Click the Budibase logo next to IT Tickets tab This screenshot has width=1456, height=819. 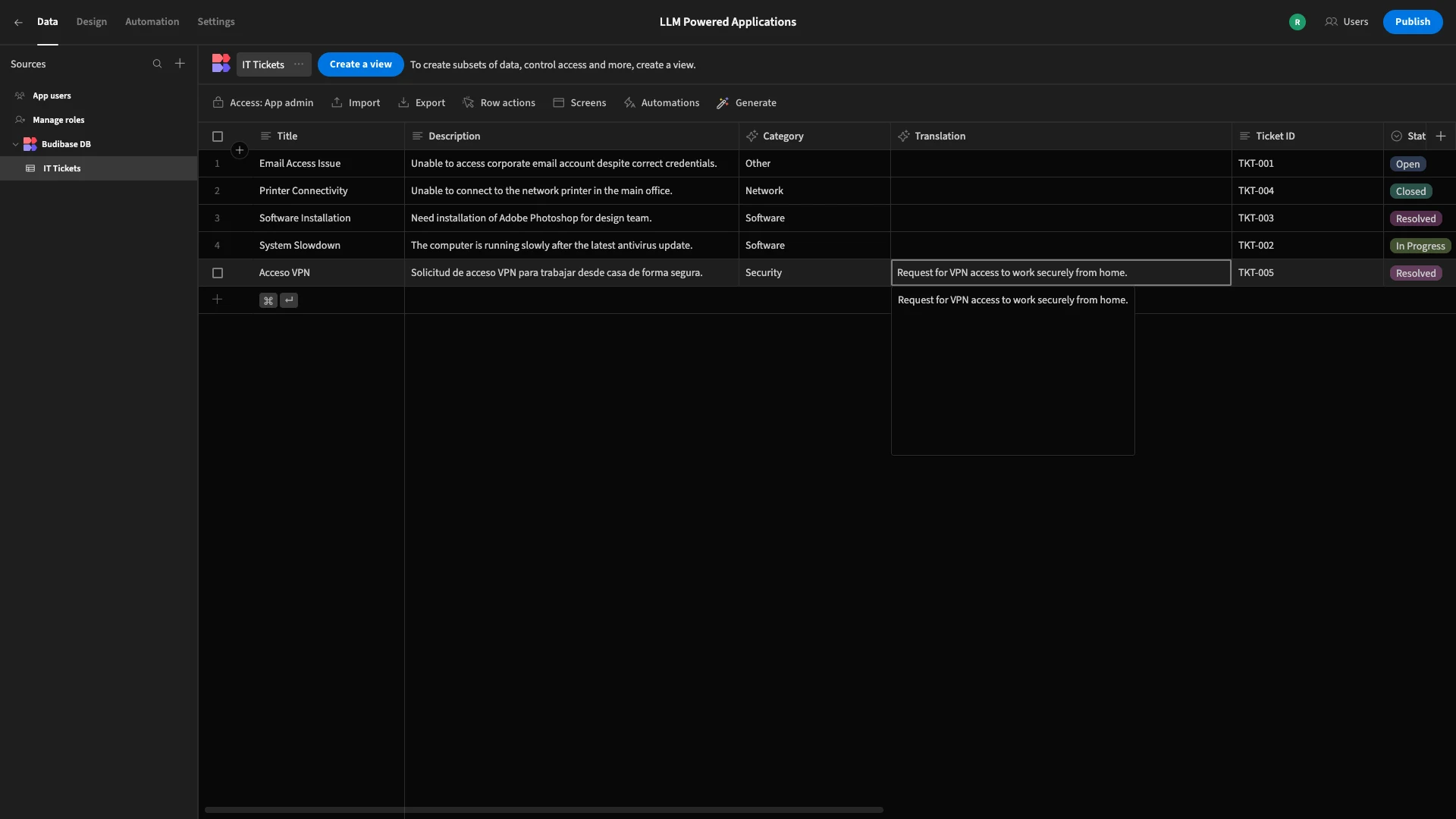[x=221, y=64]
